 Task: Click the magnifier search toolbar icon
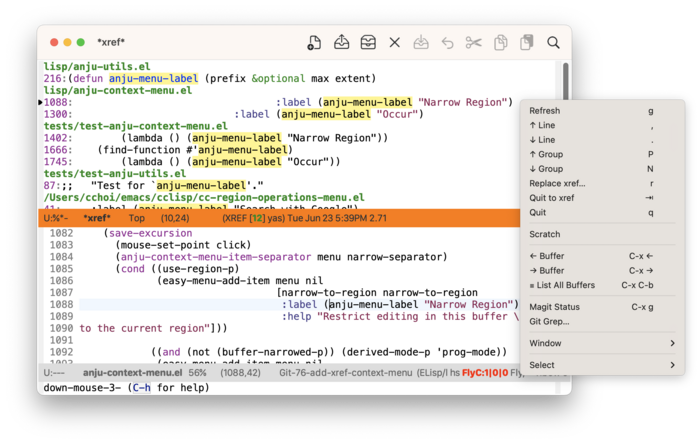(553, 42)
